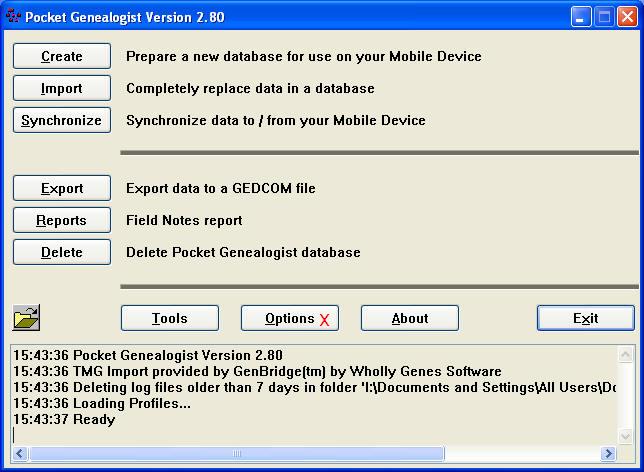Click the Create button
This screenshot has width=644, height=472.
click(62, 56)
